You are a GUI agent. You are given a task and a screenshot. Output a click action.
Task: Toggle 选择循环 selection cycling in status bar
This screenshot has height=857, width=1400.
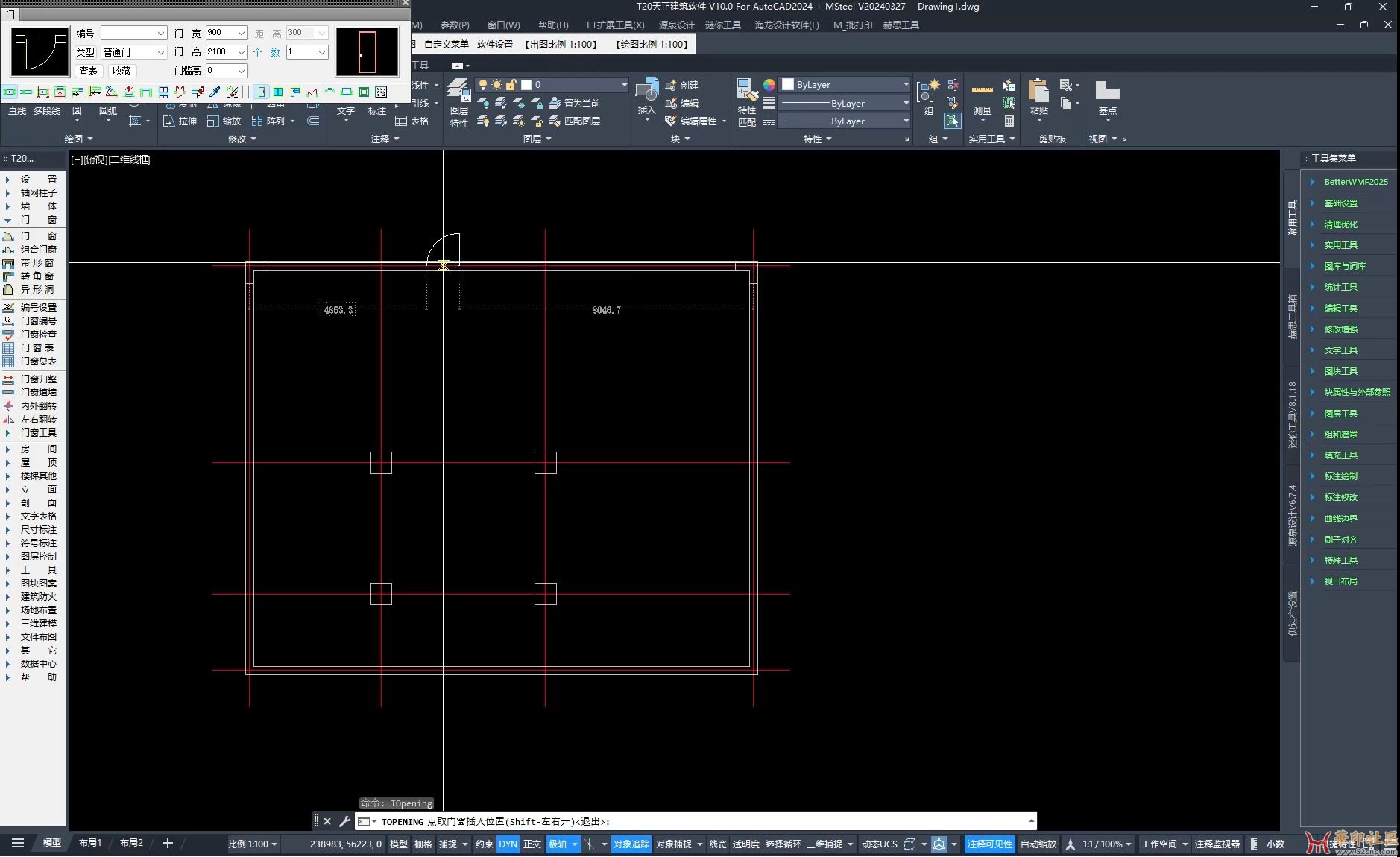783,844
